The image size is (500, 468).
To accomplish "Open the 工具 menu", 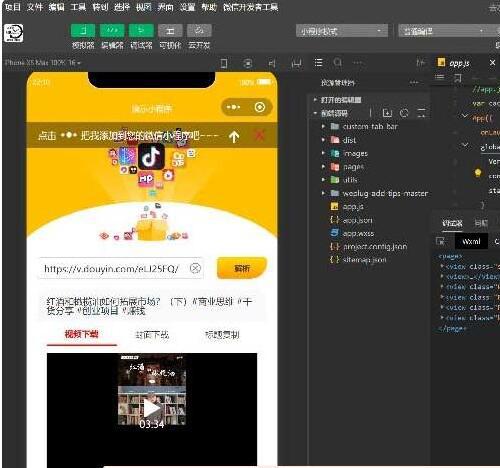I will [x=78, y=7].
